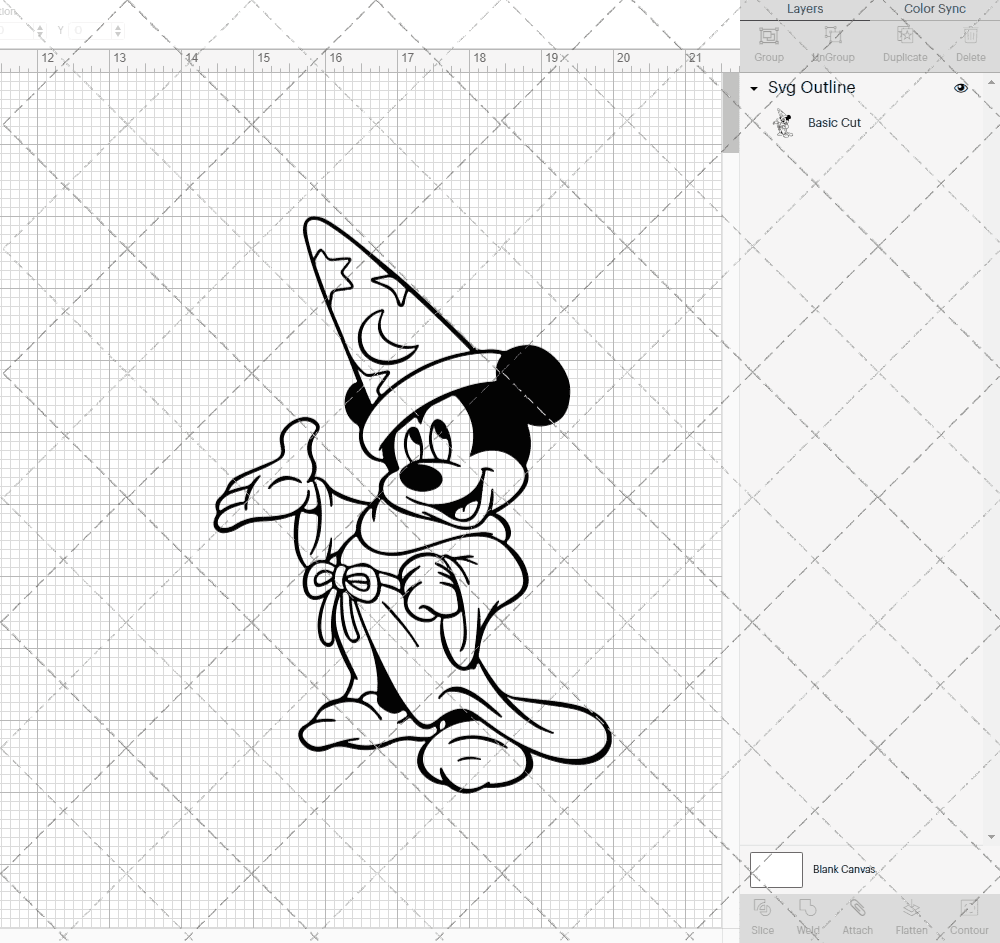Select the Basic Cut layer

click(x=834, y=122)
